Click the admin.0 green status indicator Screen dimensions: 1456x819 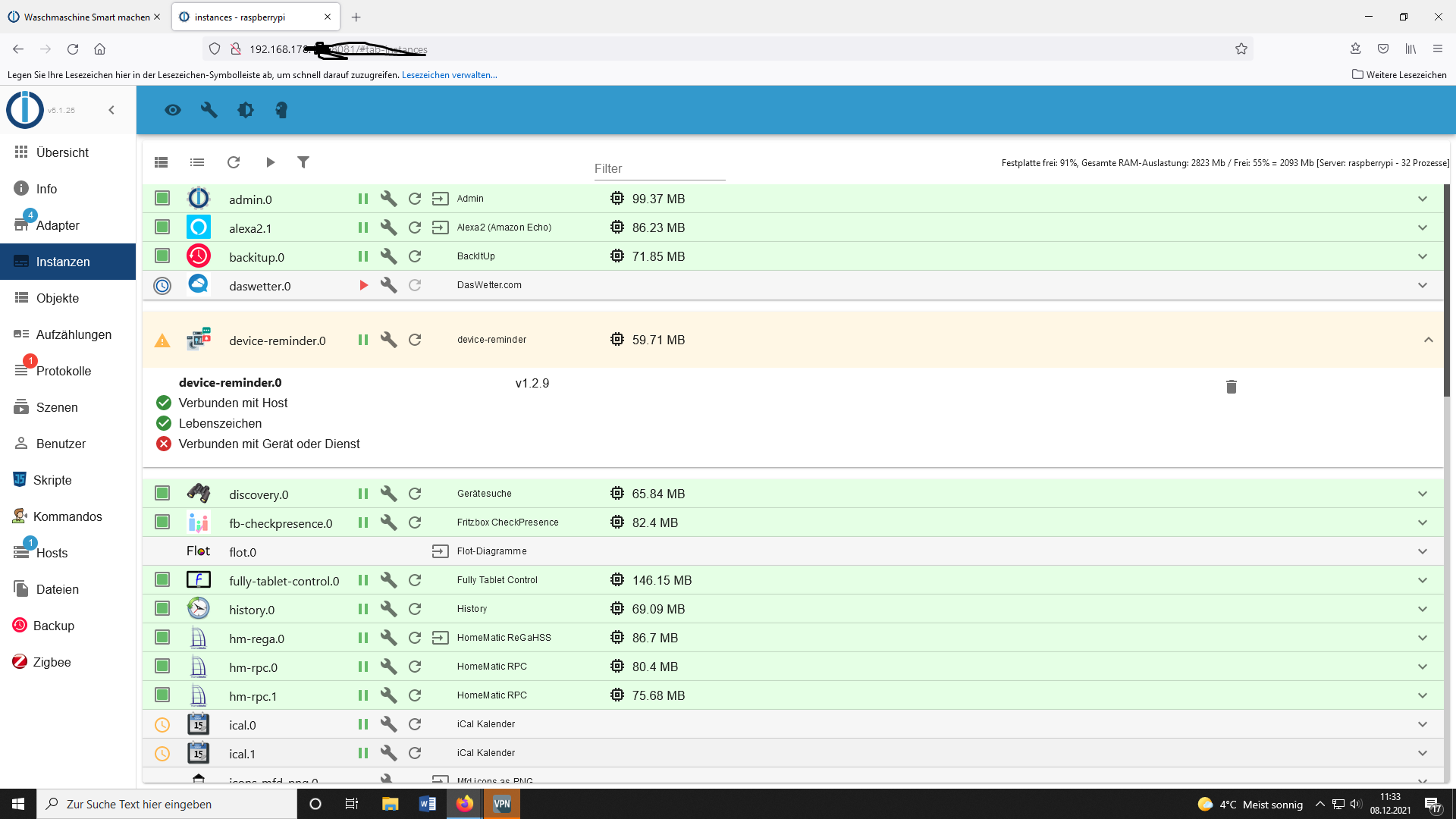[x=162, y=198]
